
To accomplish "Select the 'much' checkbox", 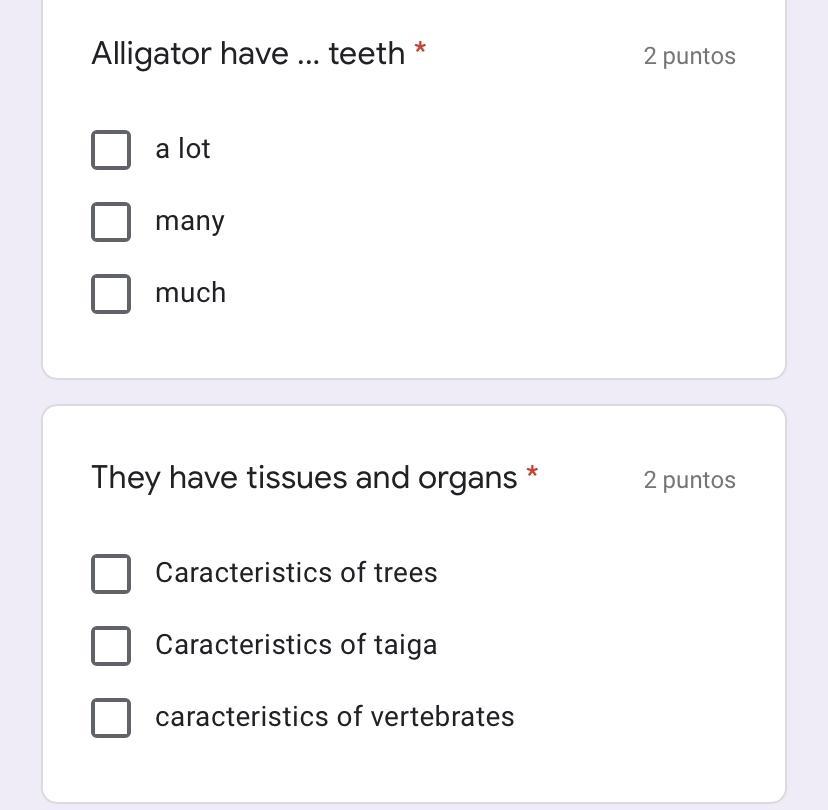I will click(111, 294).
